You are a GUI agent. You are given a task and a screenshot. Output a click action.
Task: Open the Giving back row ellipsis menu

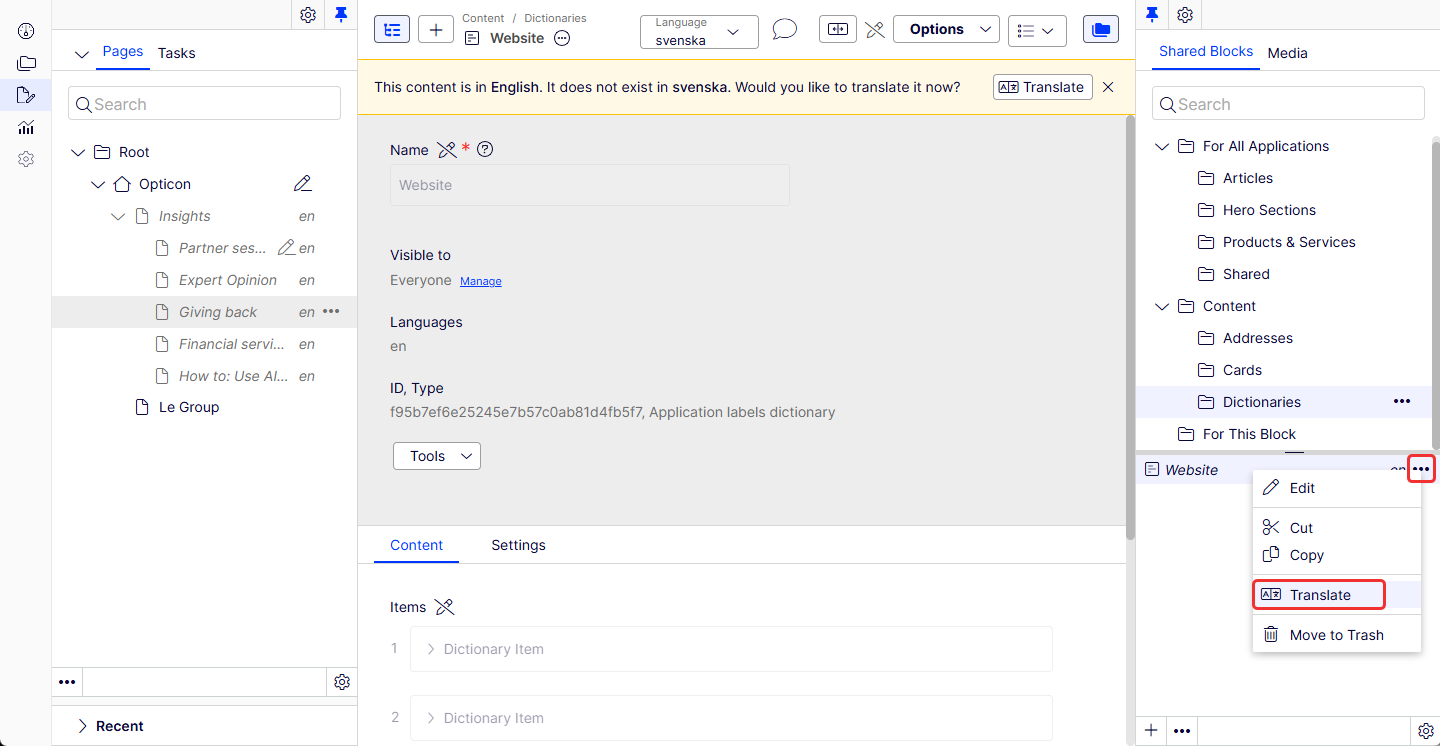332,312
